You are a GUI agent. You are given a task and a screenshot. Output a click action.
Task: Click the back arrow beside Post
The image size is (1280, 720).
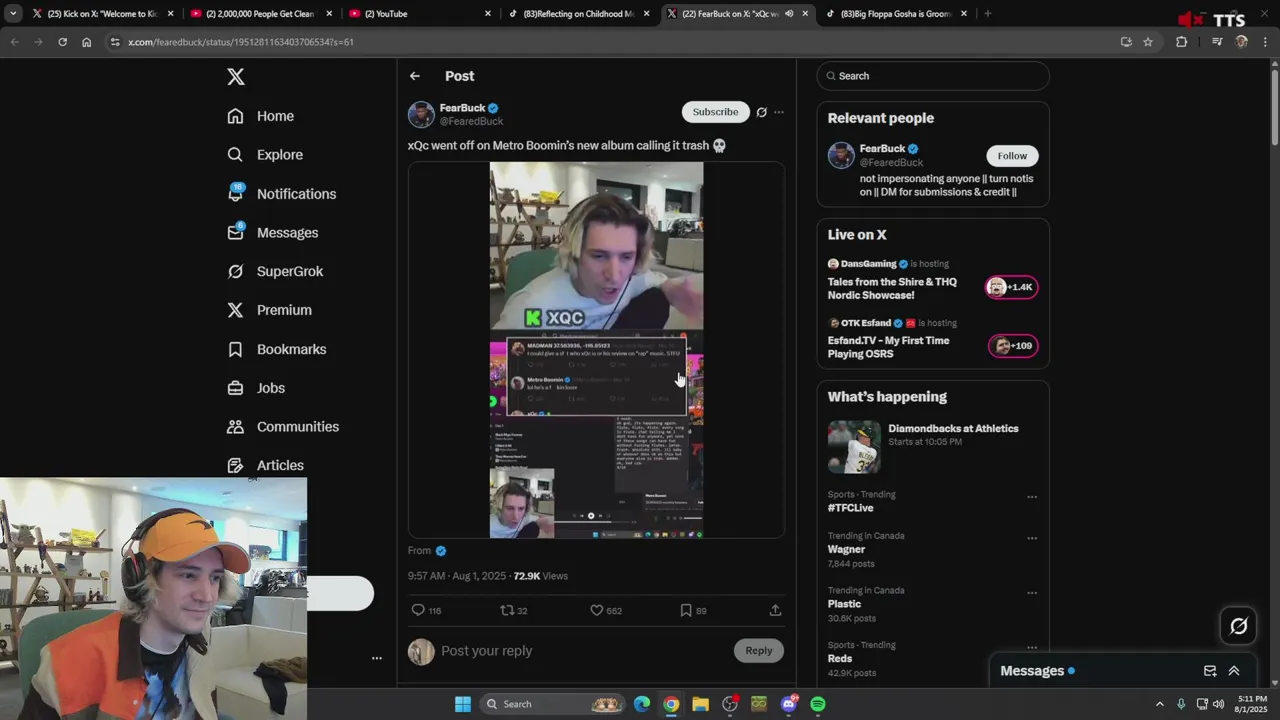[x=415, y=76]
